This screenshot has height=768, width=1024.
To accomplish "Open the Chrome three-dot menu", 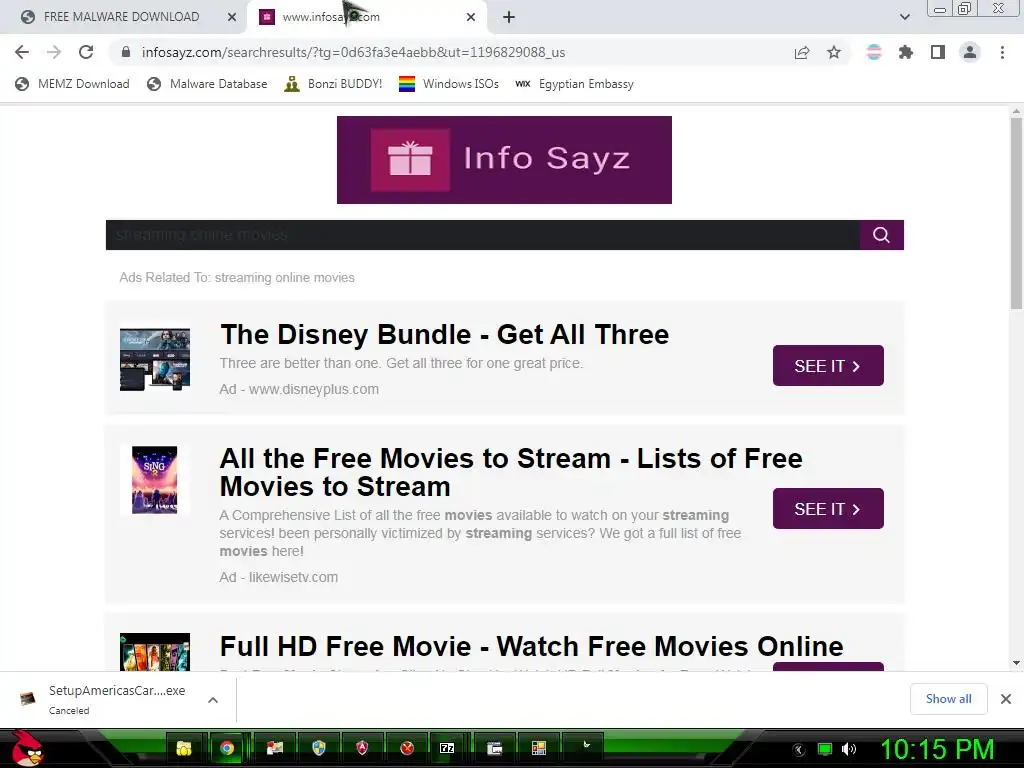I will [x=1002, y=52].
